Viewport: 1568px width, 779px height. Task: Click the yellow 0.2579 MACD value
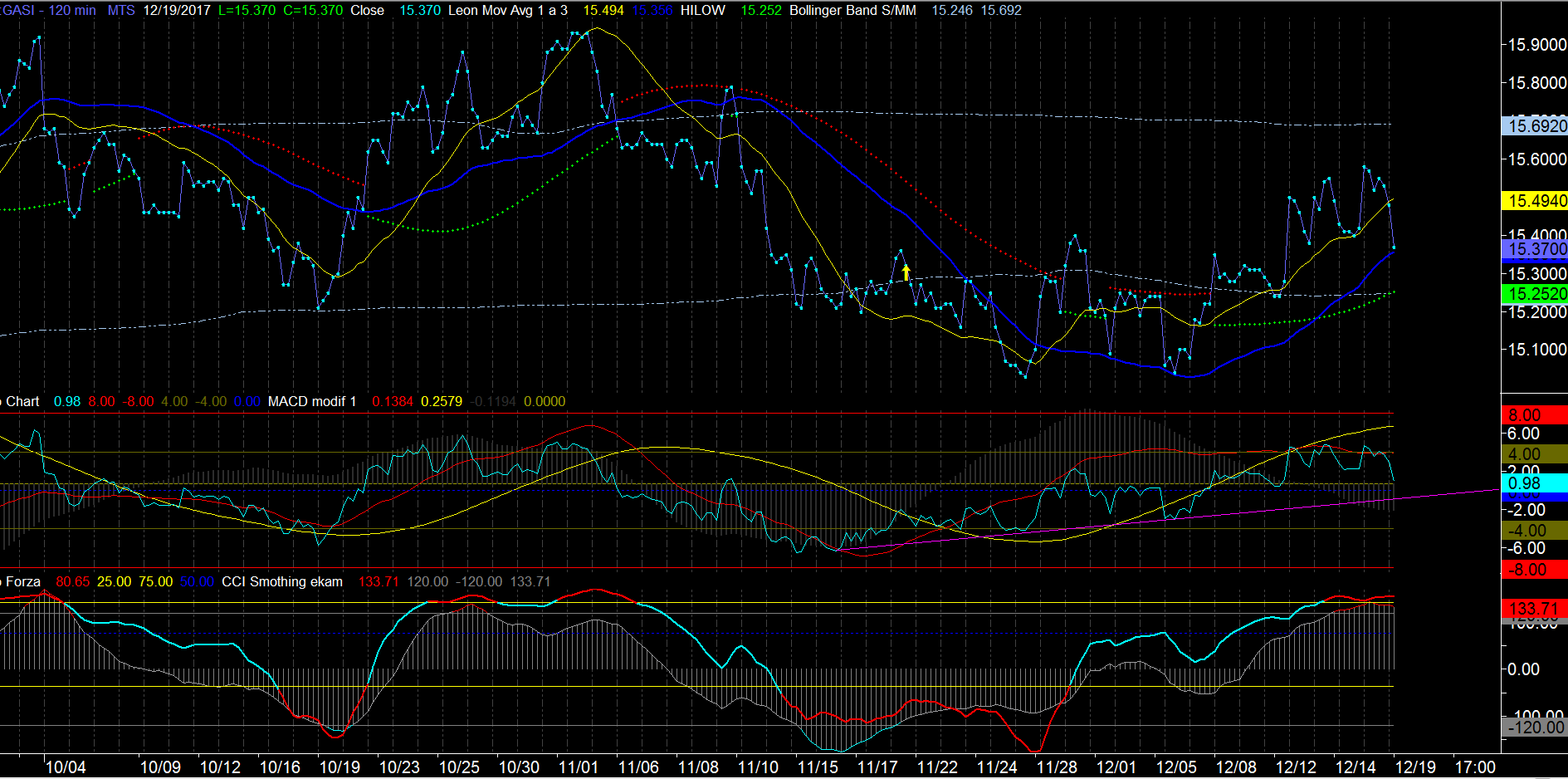pos(442,401)
